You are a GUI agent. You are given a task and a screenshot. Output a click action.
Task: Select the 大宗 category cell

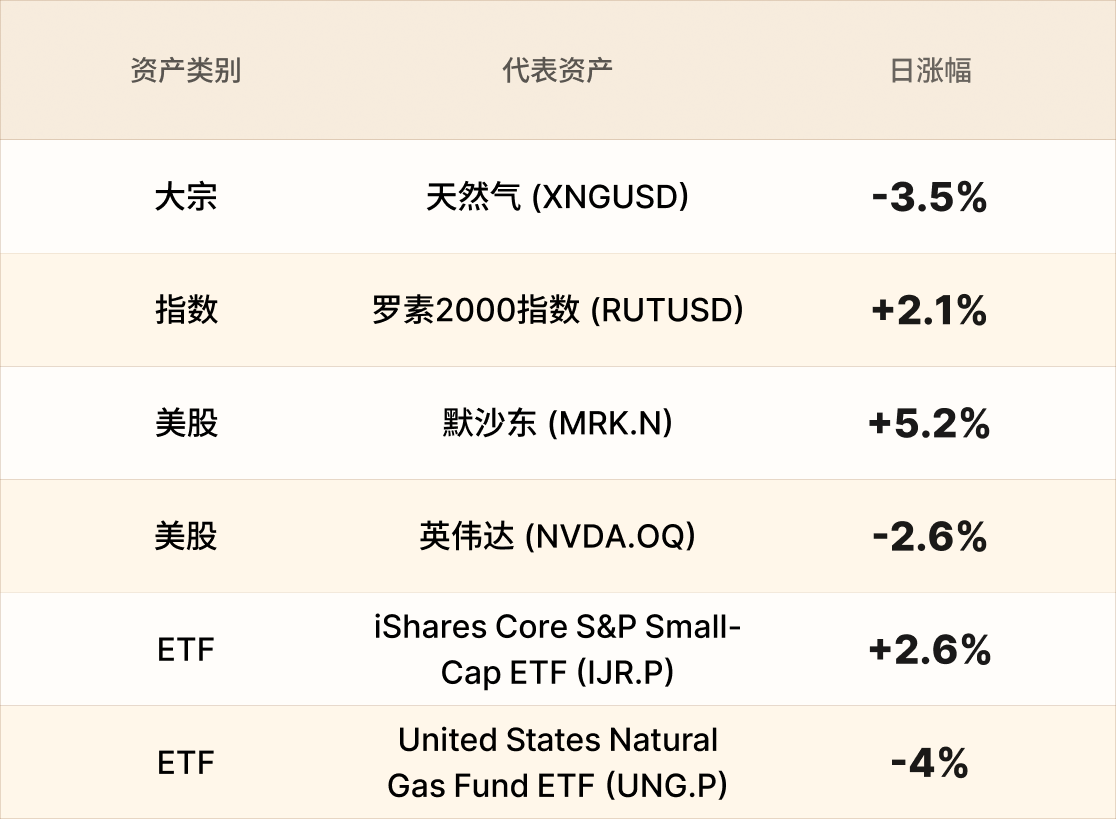pyautogui.click(x=186, y=197)
